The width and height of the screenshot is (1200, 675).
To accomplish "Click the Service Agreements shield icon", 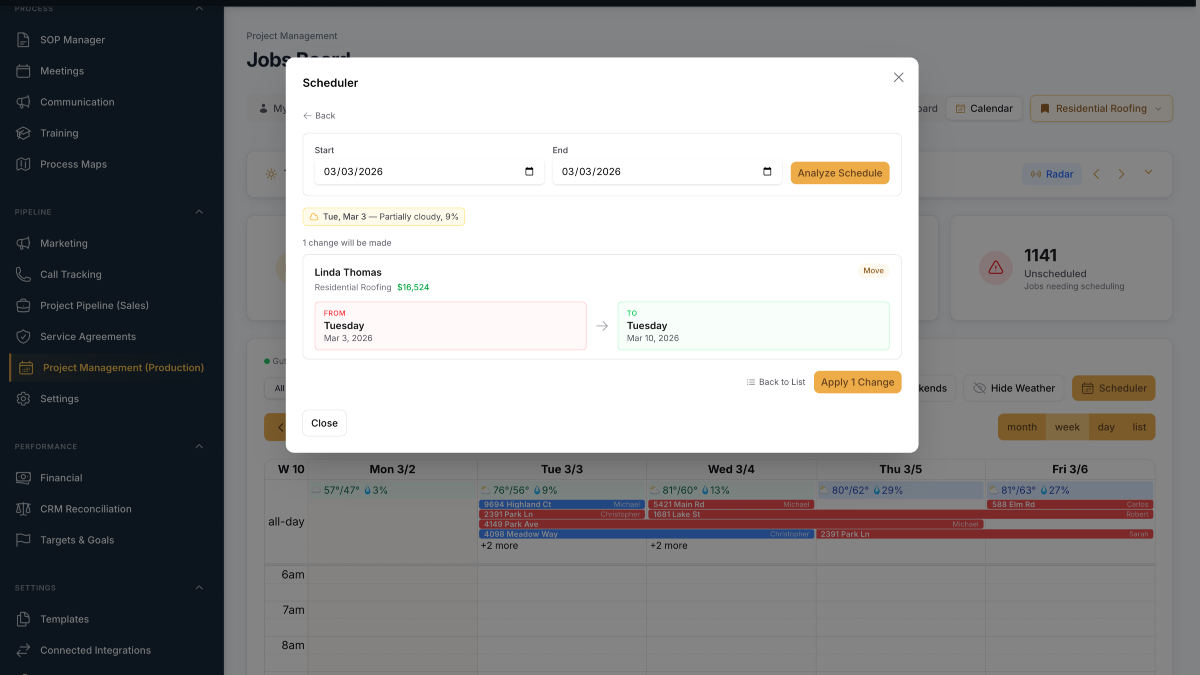I will (x=23, y=336).
